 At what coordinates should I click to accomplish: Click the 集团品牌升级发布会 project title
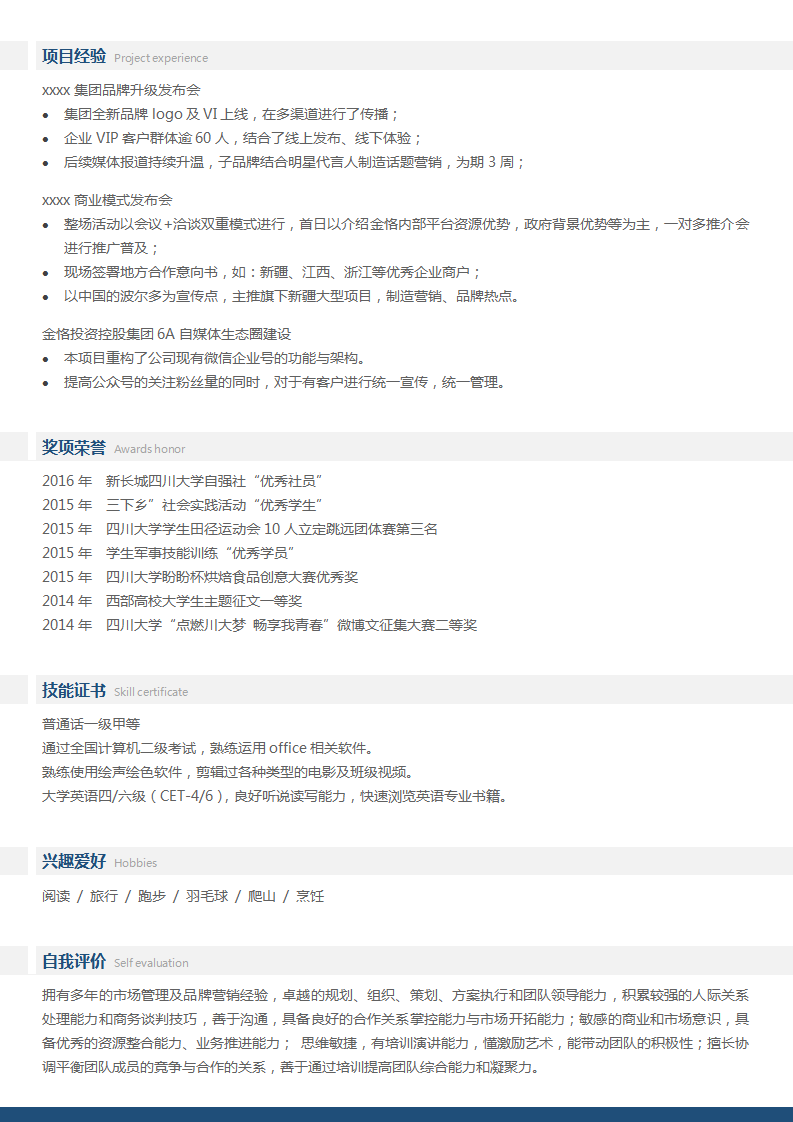(x=121, y=90)
